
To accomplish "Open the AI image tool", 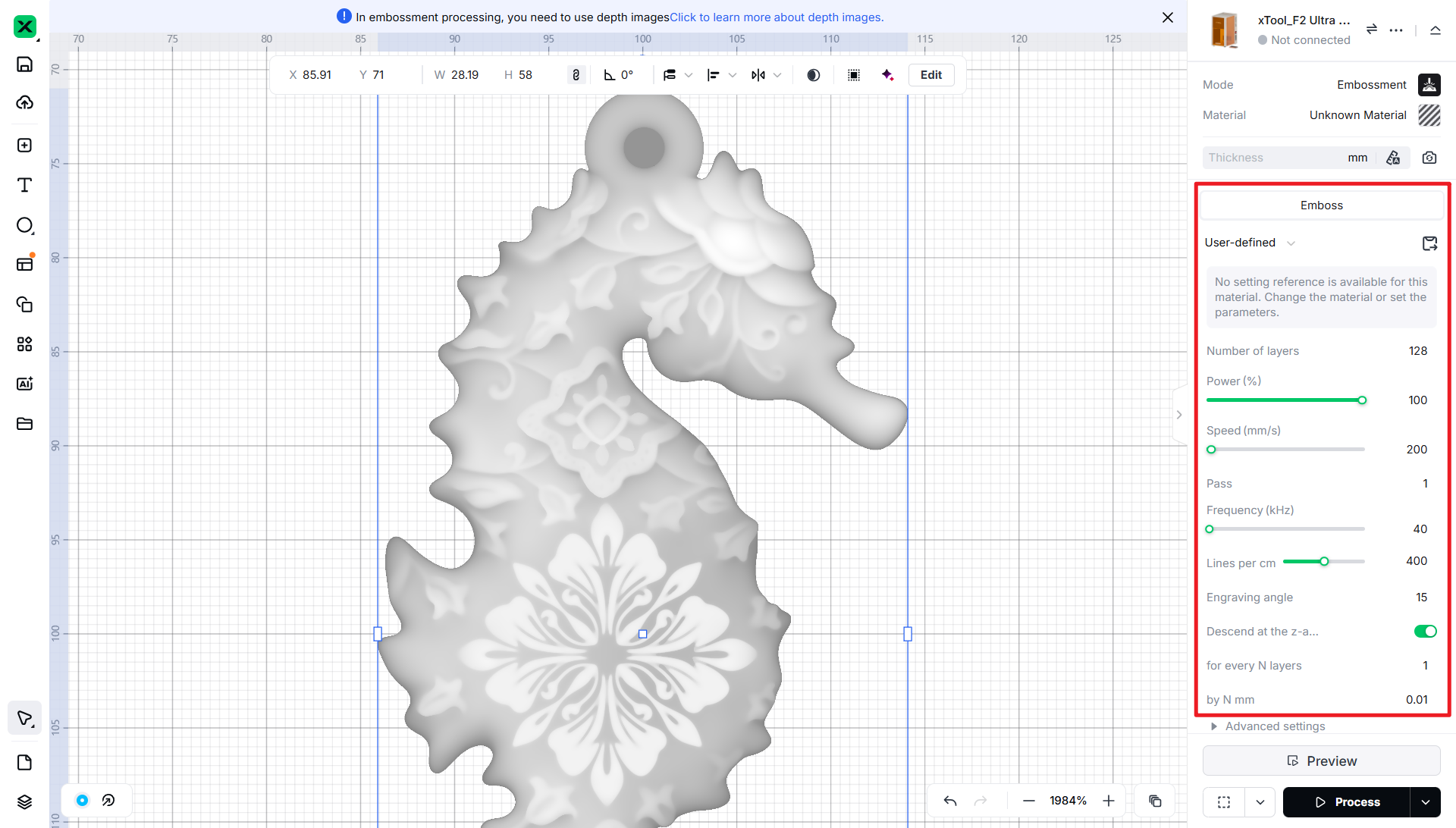I will pyautogui.click(x=24, y=384).
